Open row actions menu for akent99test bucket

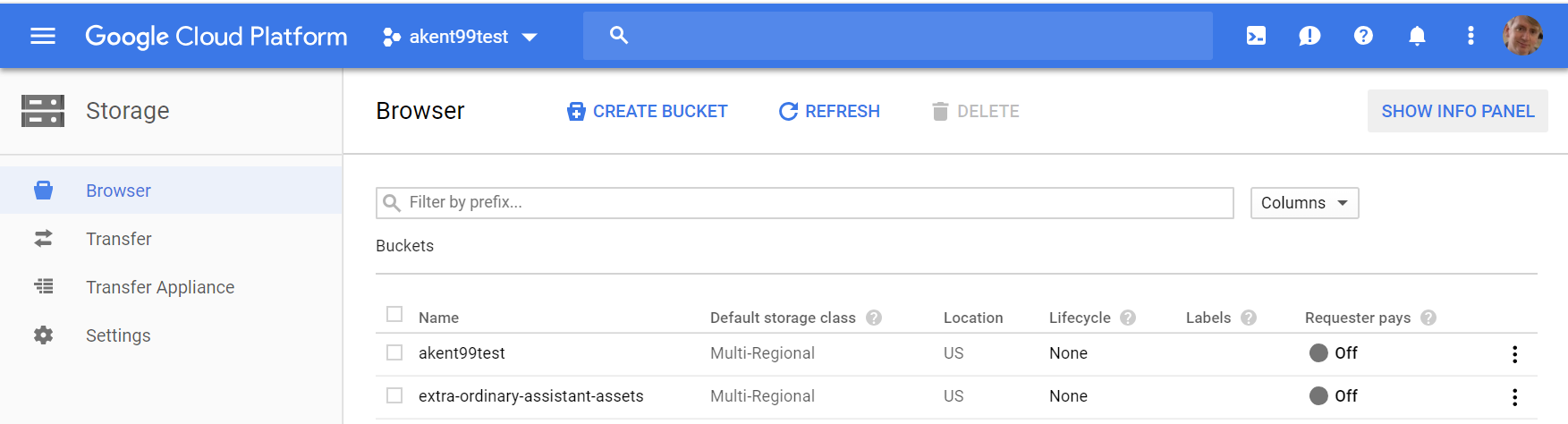pos(1514,354)
